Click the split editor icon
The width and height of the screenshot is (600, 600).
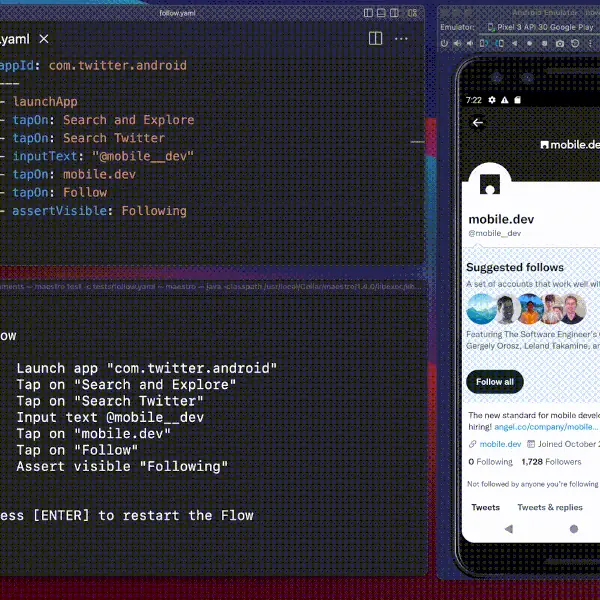pos(376,38)
